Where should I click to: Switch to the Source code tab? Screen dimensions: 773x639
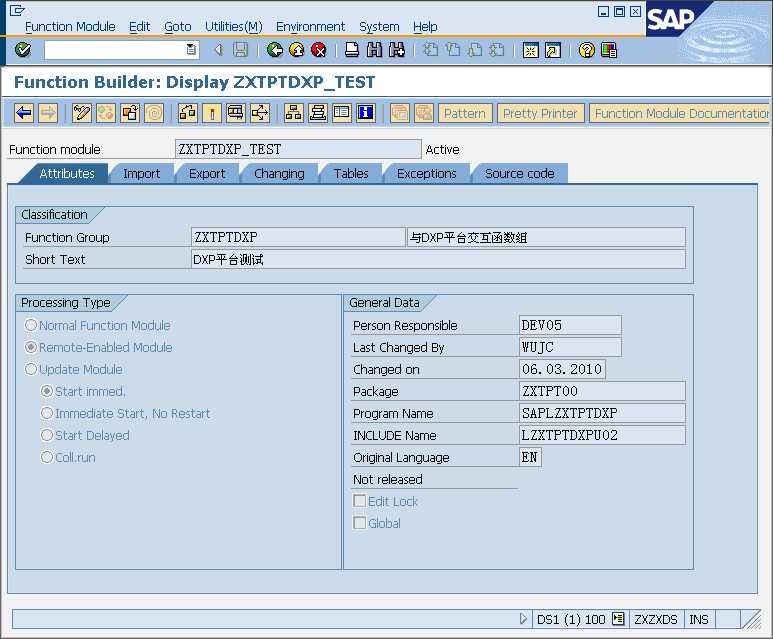(520, 174)
